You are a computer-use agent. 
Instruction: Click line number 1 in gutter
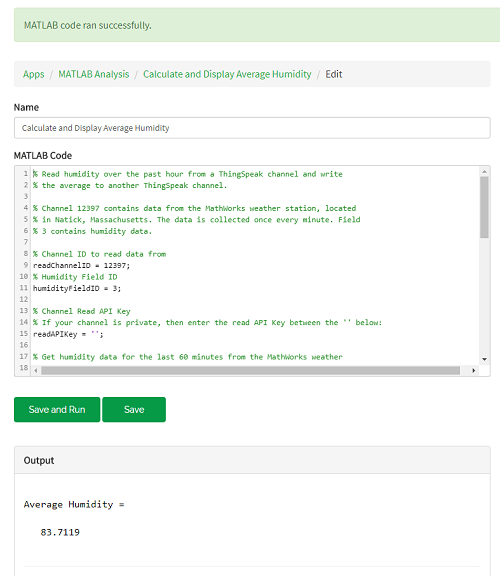point(26,173)
